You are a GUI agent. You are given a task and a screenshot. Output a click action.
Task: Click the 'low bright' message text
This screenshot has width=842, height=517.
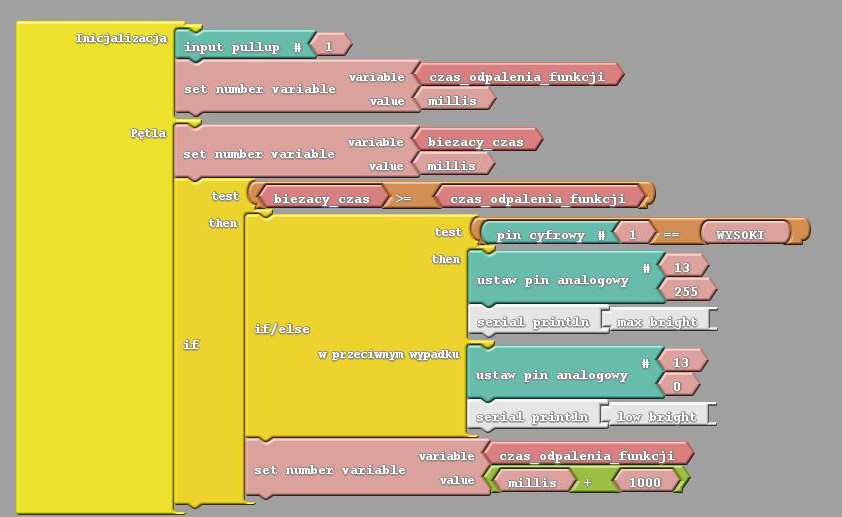(656, 416)
